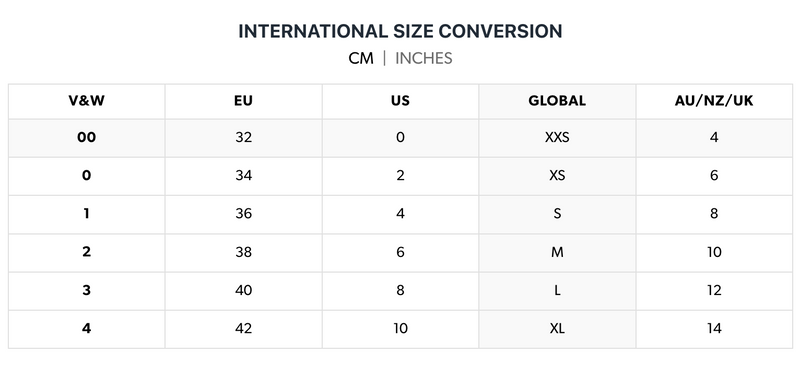Click the International Size Conversion heading
This screenshot has width=800, height=376.
(x=401, y=31)
